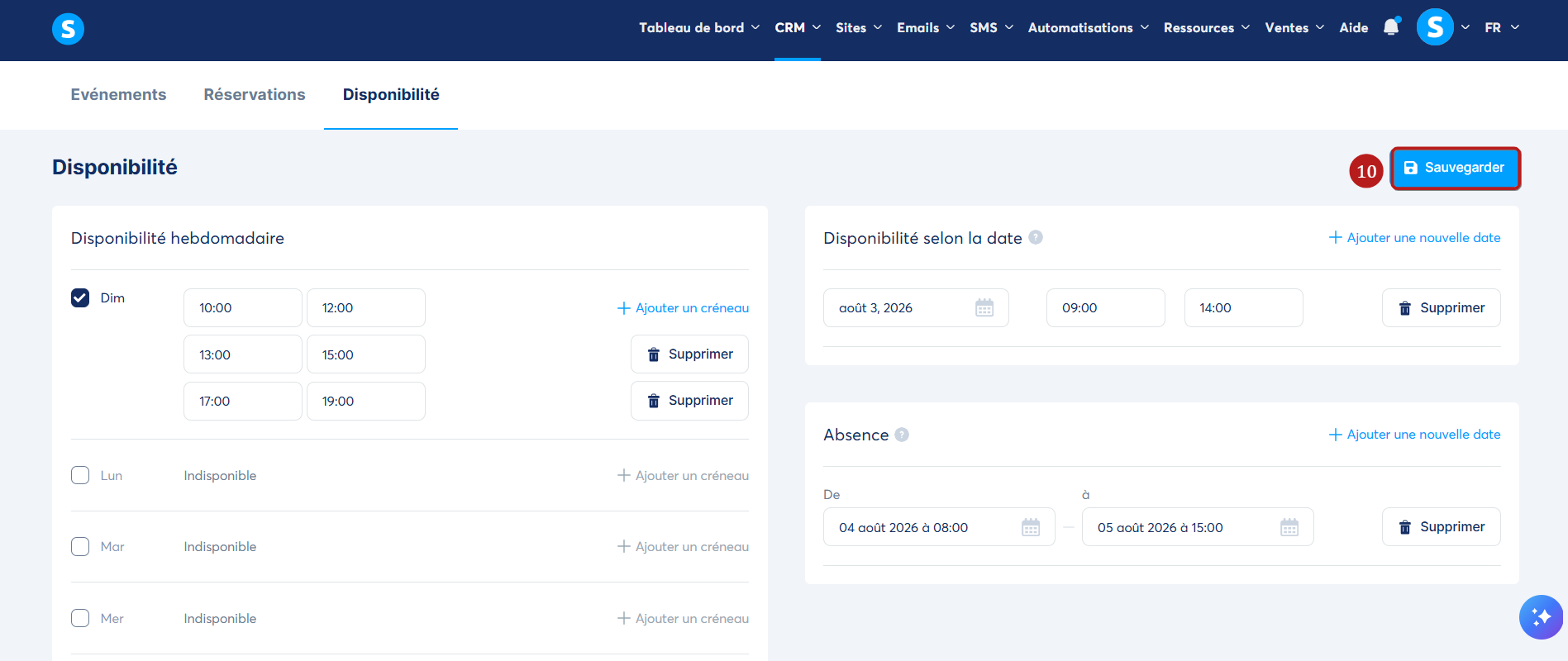Click the Indisponible text in Mar row
The width and height of the screenshot is (1568, 661).
(220, 547)
